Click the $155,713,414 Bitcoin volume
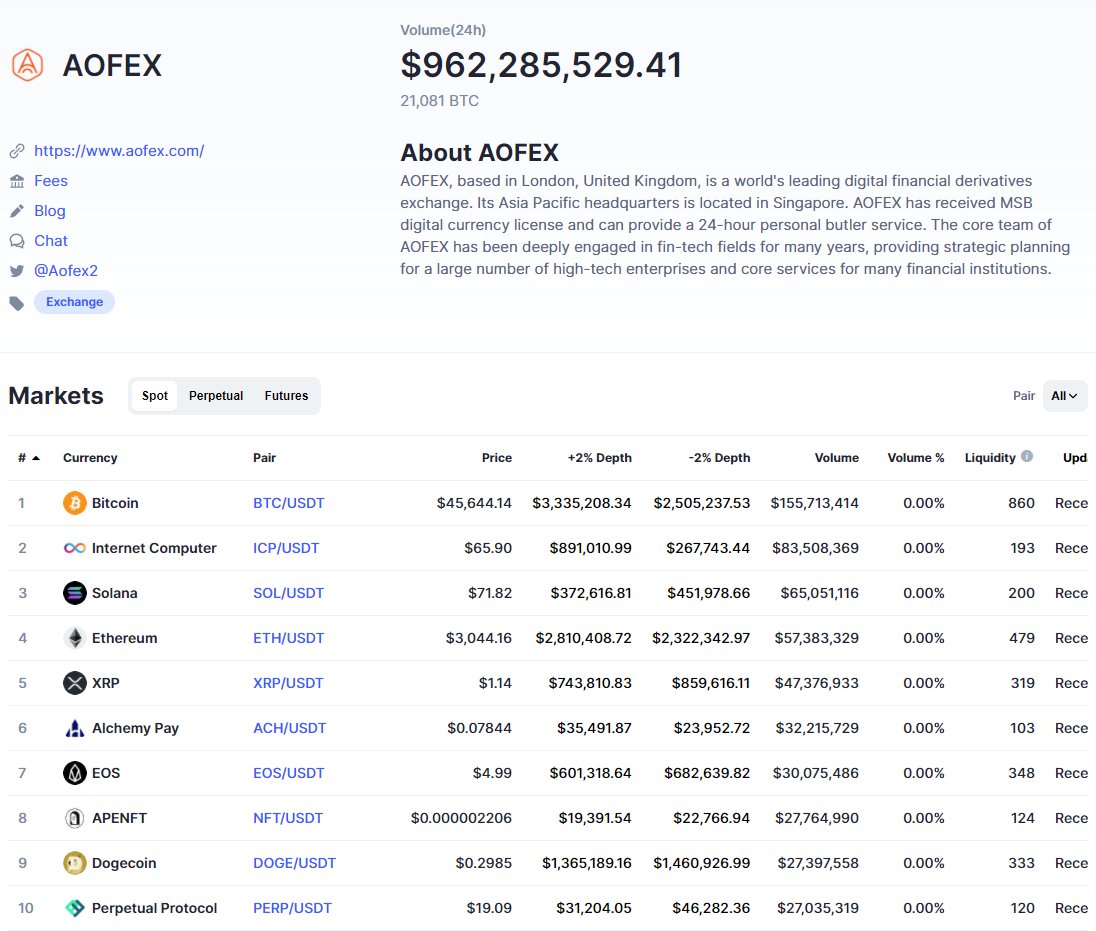The image size is (1096, 931). click(x=814, y=503)
